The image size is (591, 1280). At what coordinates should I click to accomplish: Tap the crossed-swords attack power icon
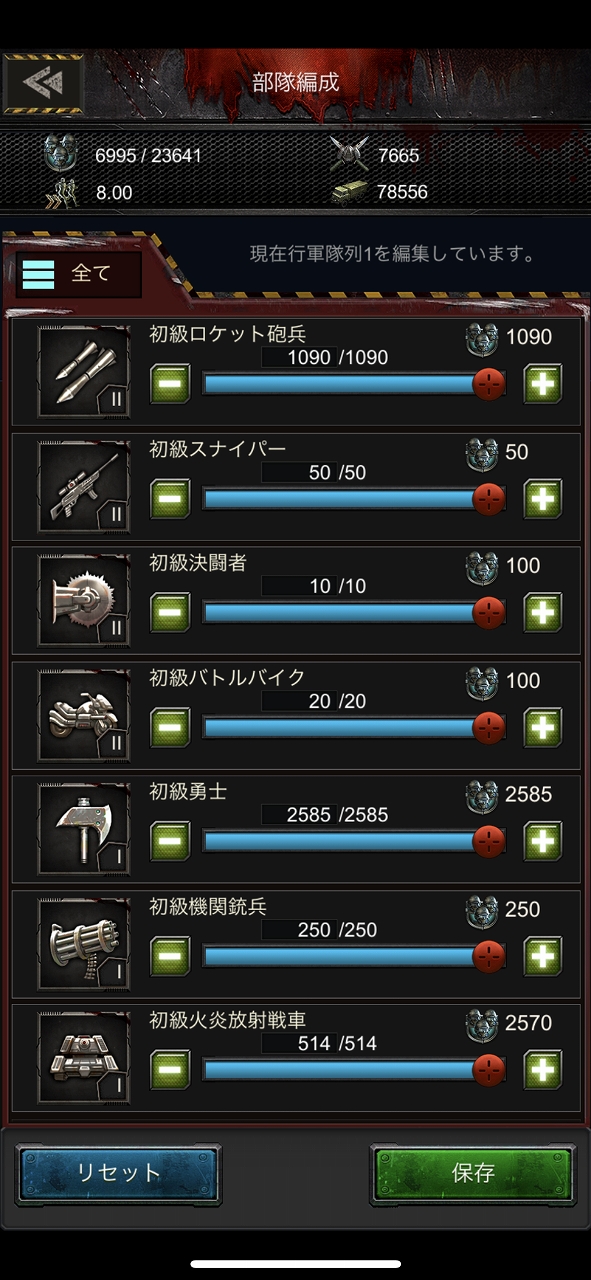[x=348, y=154]
